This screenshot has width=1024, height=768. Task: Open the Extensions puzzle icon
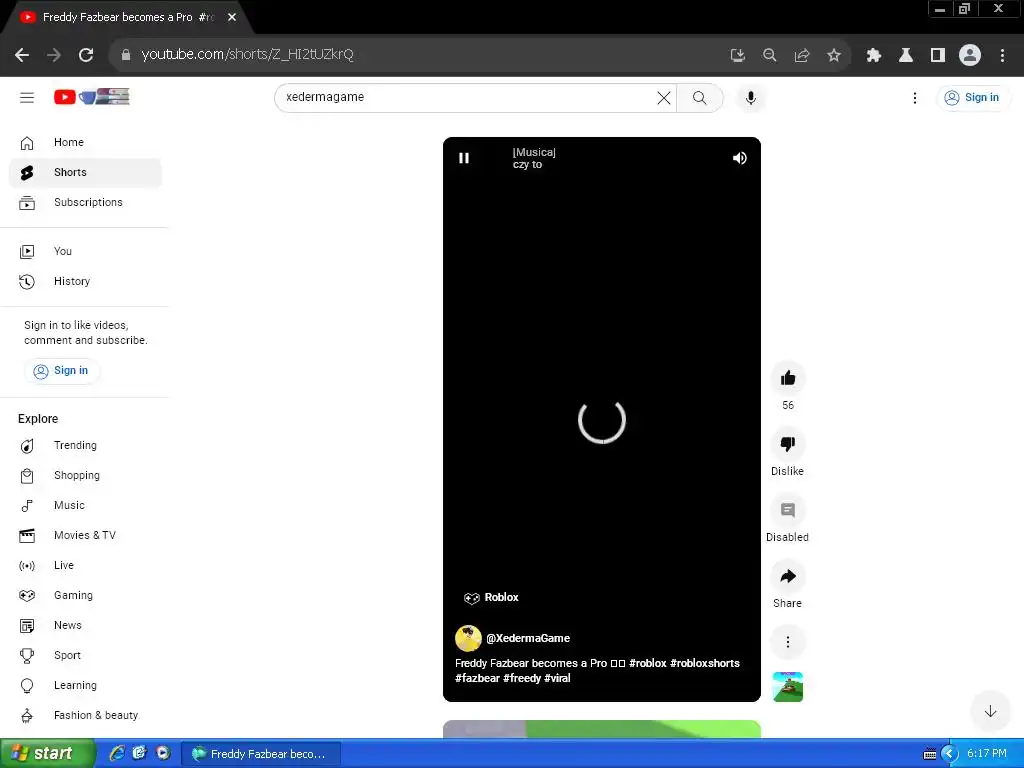pyautogui.click(x=874, y=56)
